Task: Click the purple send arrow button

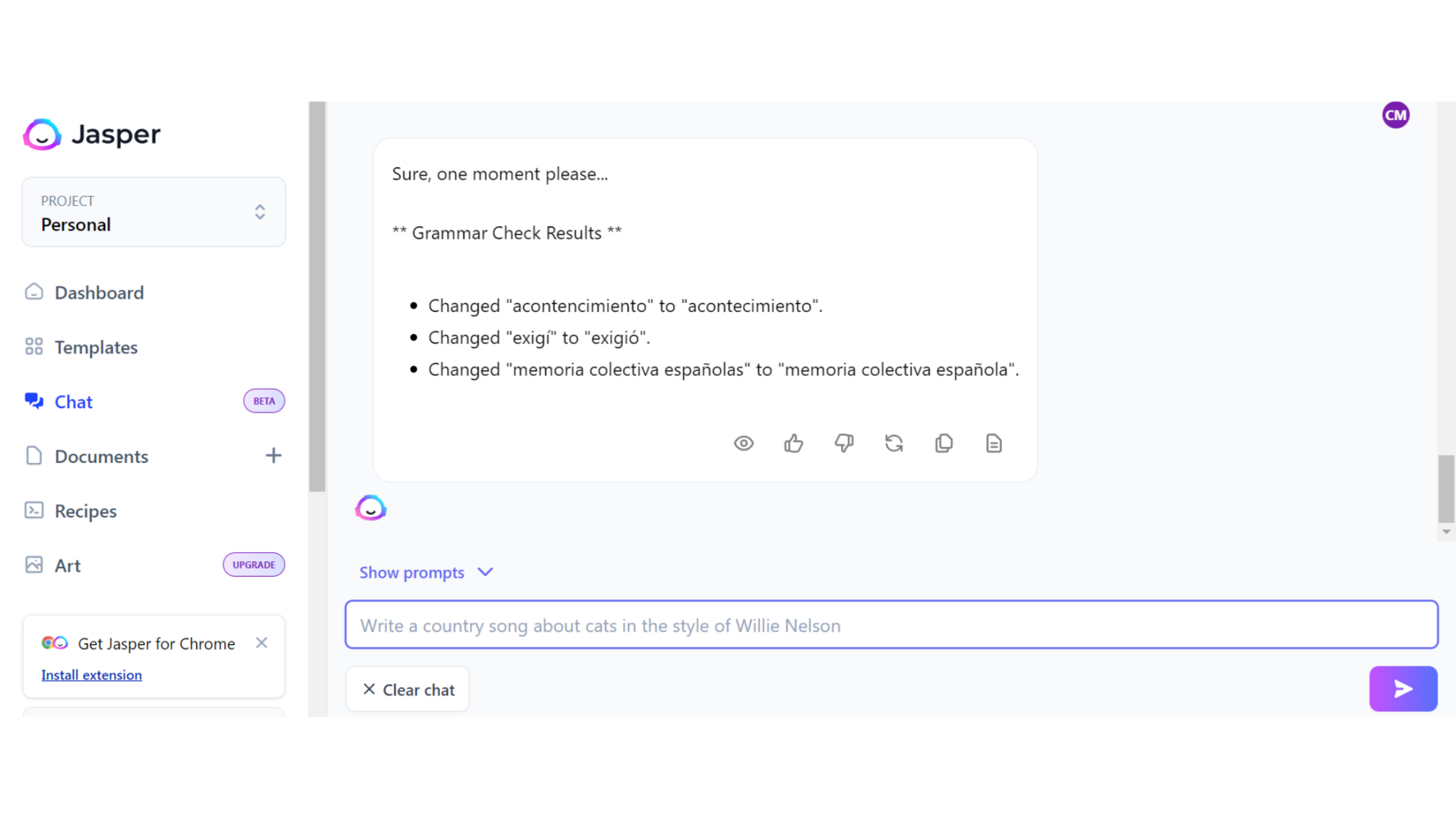Action: (x=1403, y=688)
